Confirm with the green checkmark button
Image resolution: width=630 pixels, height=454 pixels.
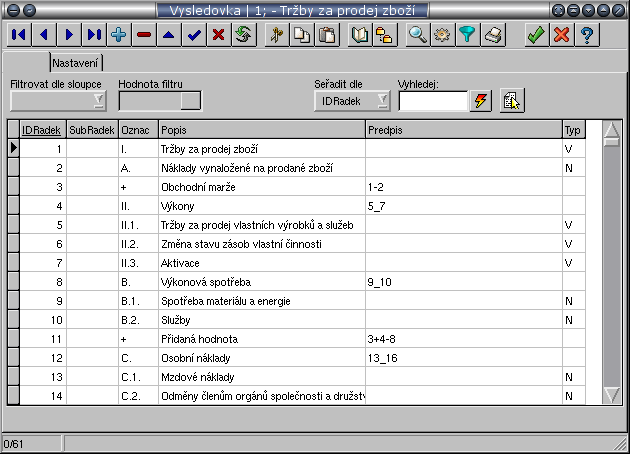(x=536, y=35)
